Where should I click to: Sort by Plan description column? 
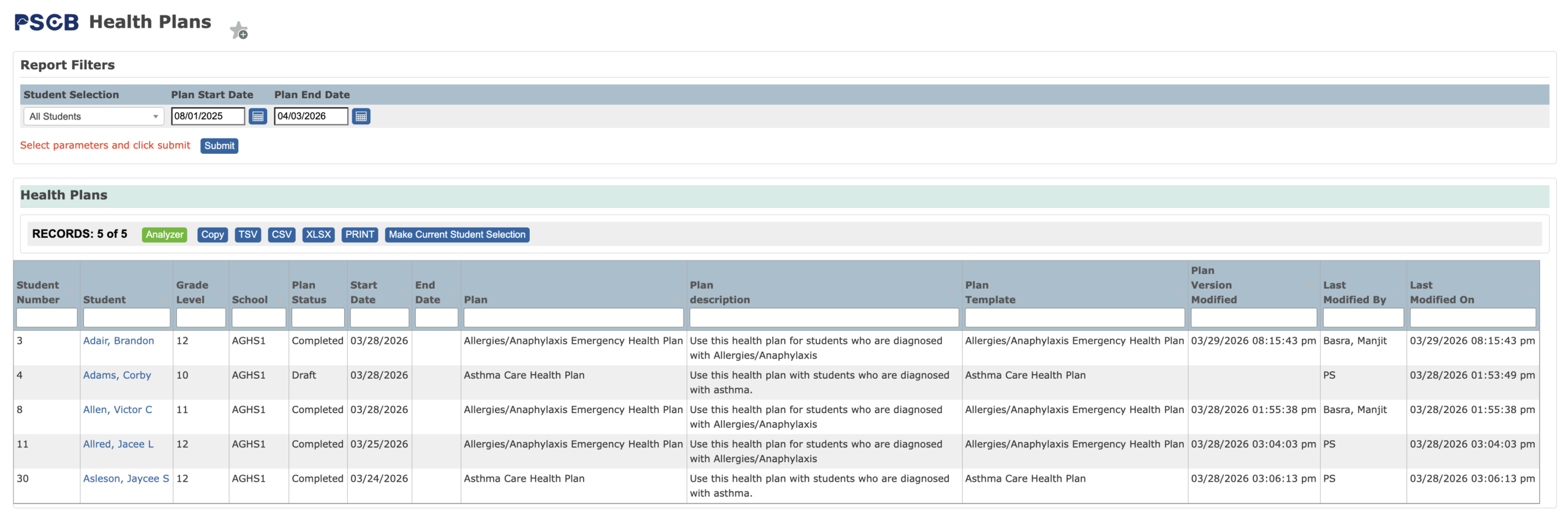[720, 292]
